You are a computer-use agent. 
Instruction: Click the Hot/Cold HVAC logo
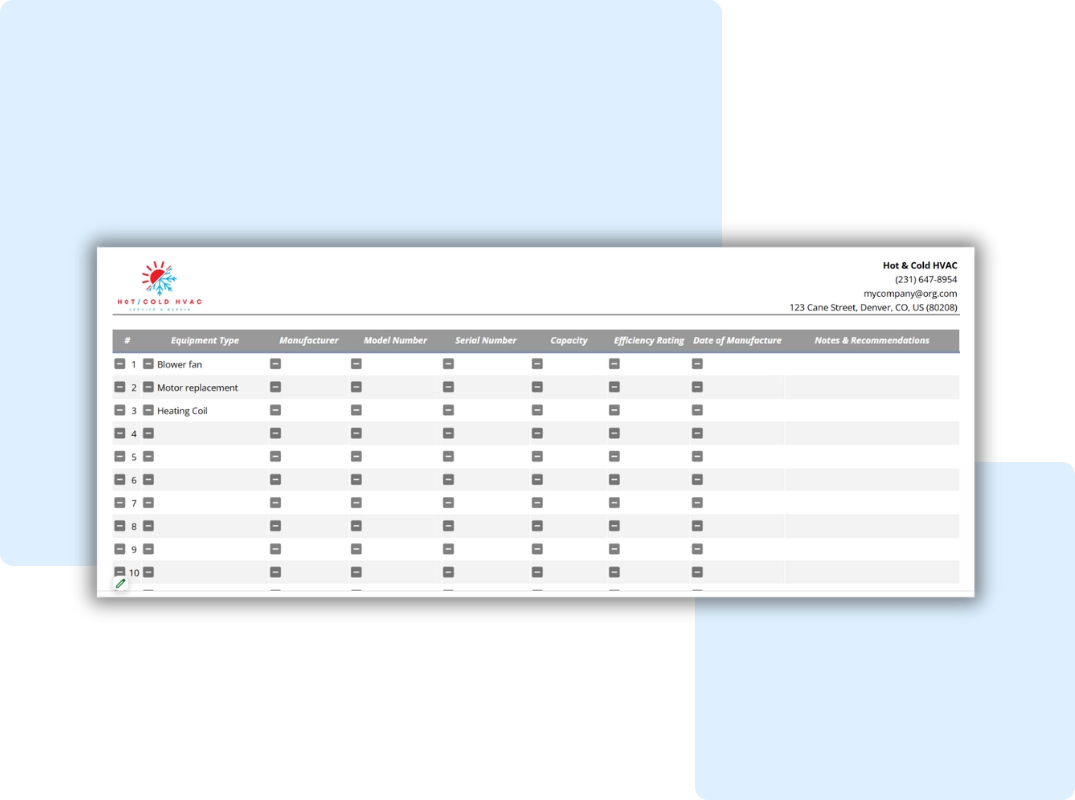(159, 286)
